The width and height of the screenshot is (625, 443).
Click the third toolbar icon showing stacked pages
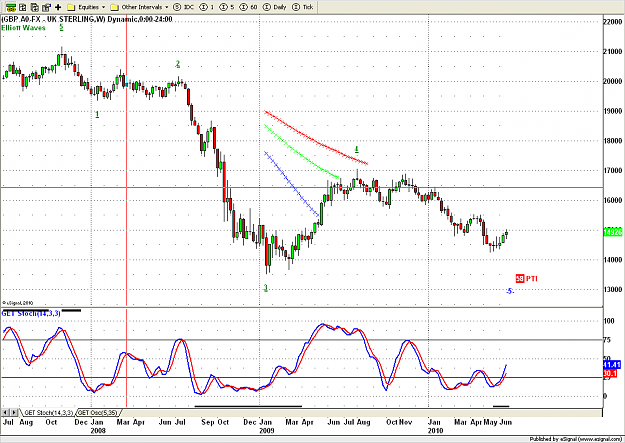[x=35, y=7]
